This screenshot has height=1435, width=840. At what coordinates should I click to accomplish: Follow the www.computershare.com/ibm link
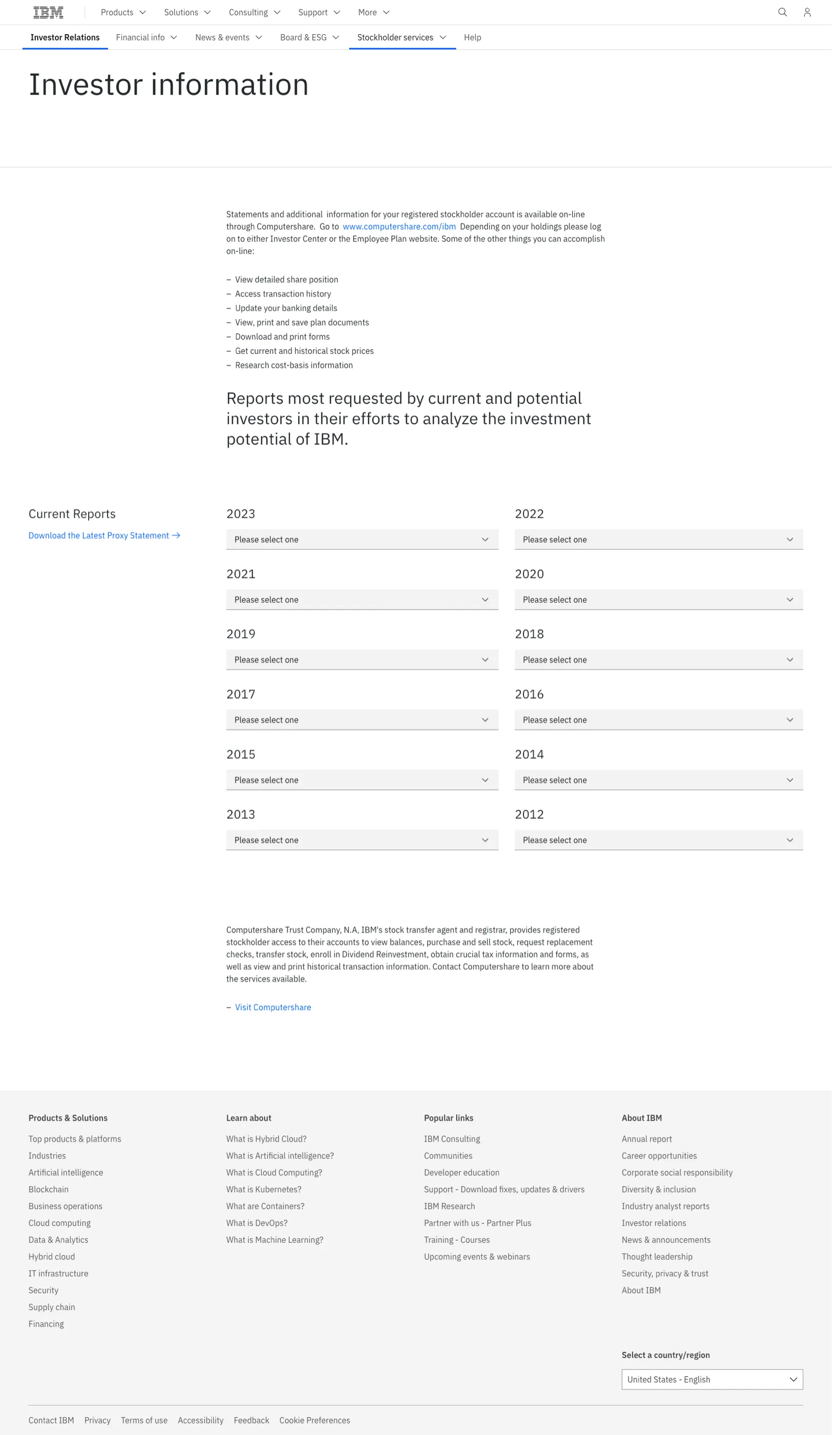[x=403, y=229]
